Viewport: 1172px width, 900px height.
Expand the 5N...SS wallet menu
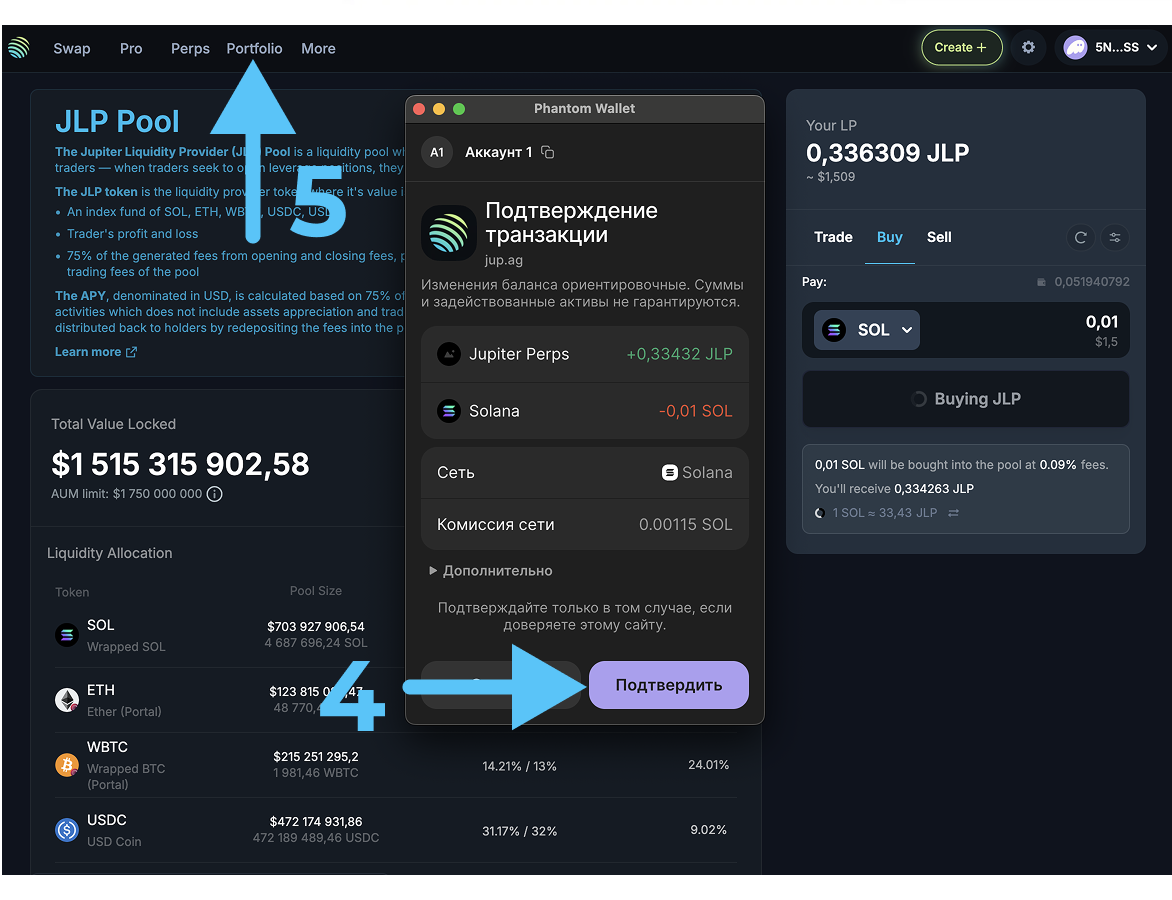[x=1110, y=47]
